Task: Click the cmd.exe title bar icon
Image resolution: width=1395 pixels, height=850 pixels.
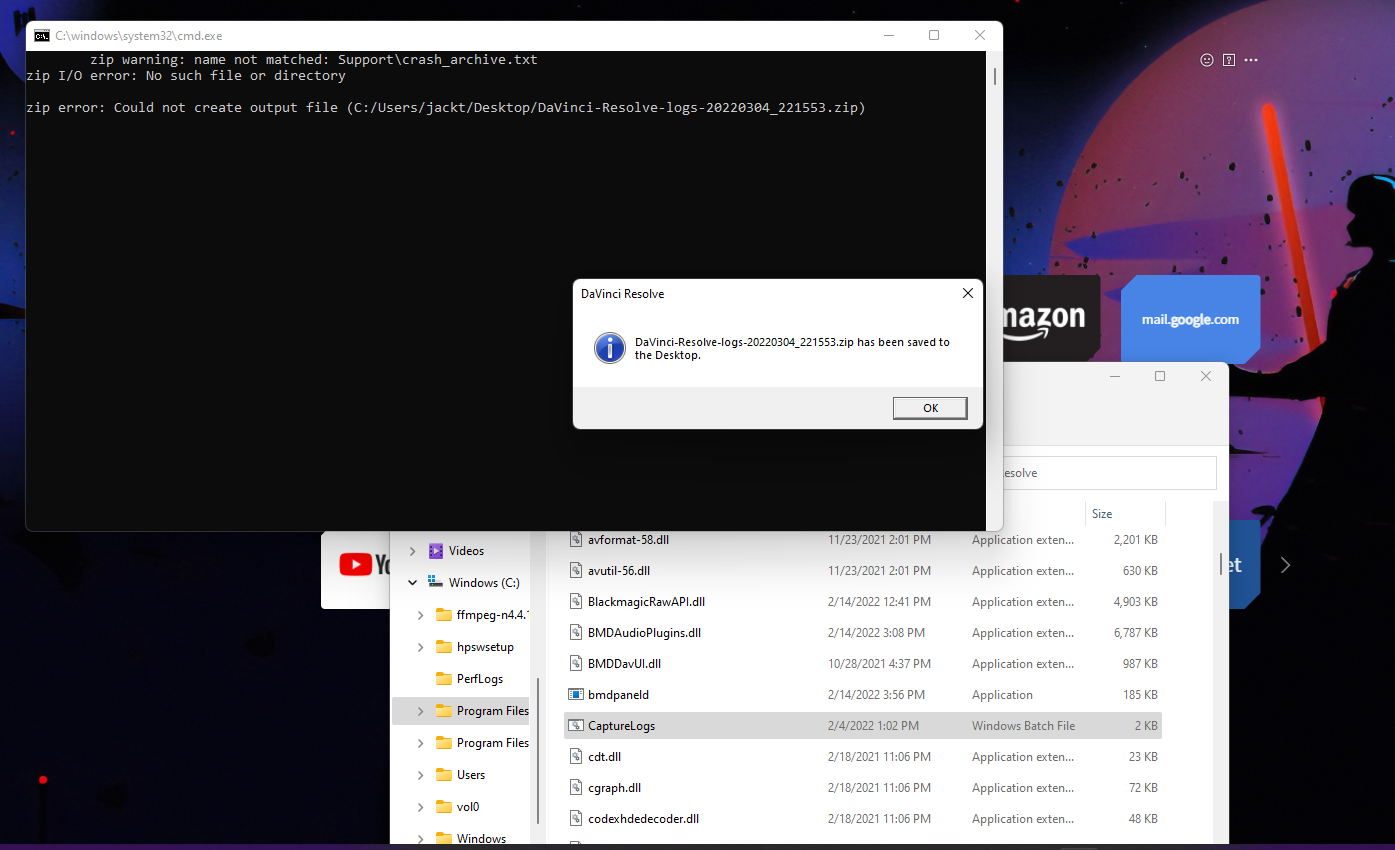Action: tap(41, 35)
